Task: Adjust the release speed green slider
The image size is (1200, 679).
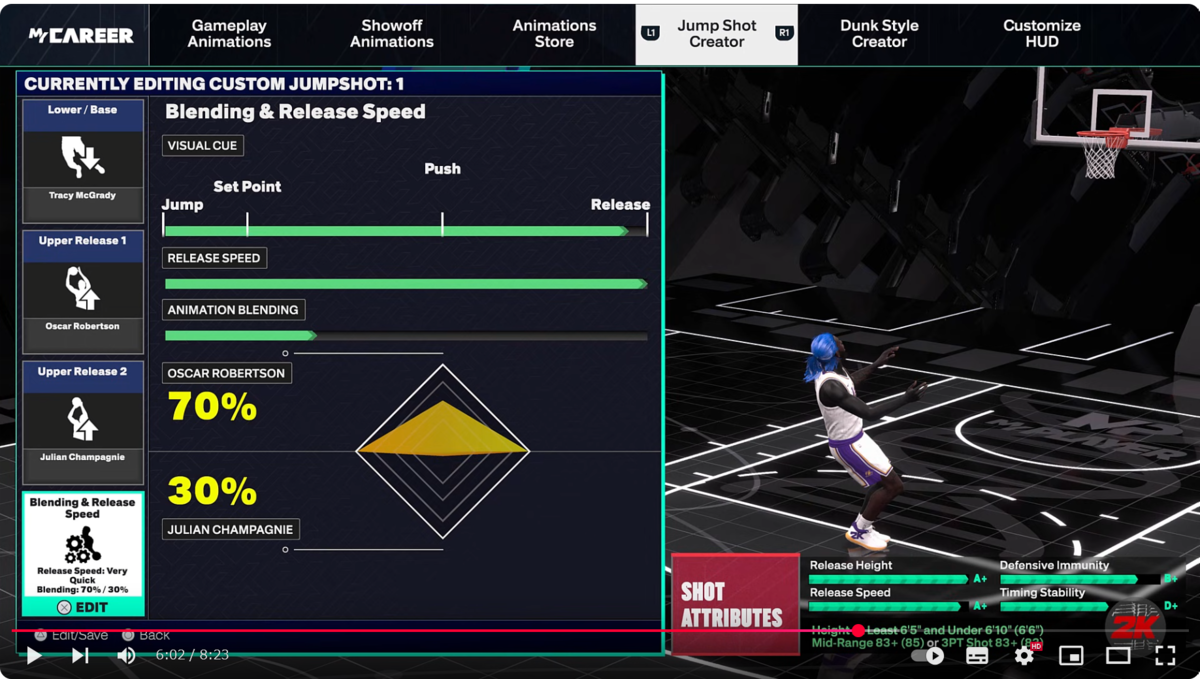Action: point(405,284)
